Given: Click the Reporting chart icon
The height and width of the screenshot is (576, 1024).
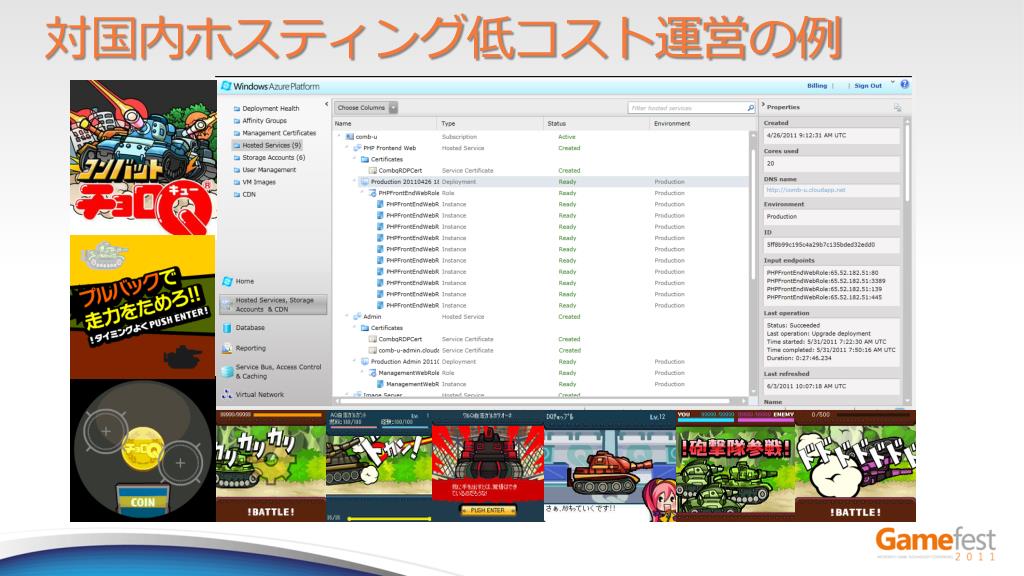Looking at the screenshot, I should [x=227, y=349].
